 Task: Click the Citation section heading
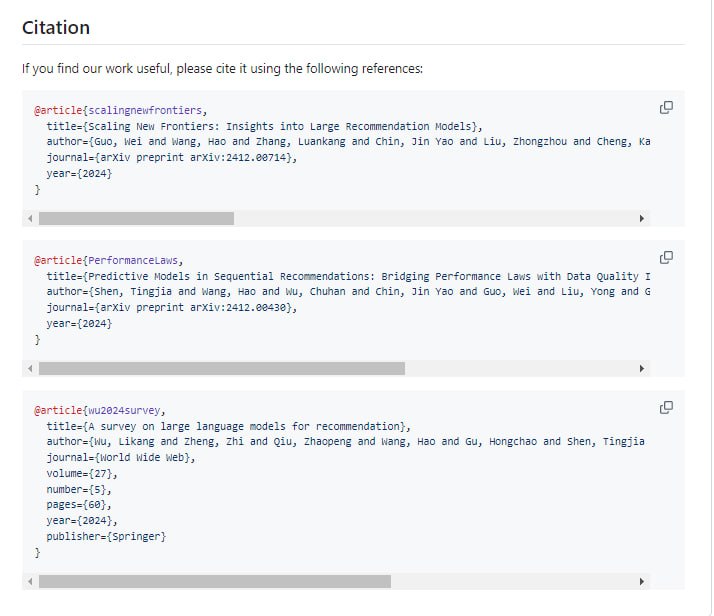click(x=56, y=28)
